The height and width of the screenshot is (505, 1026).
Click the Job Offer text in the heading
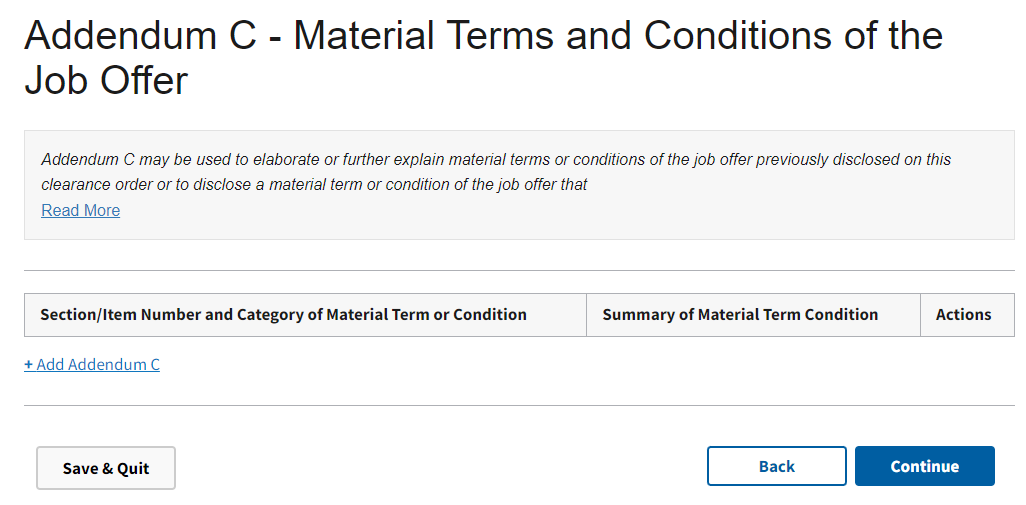[106, 81]
